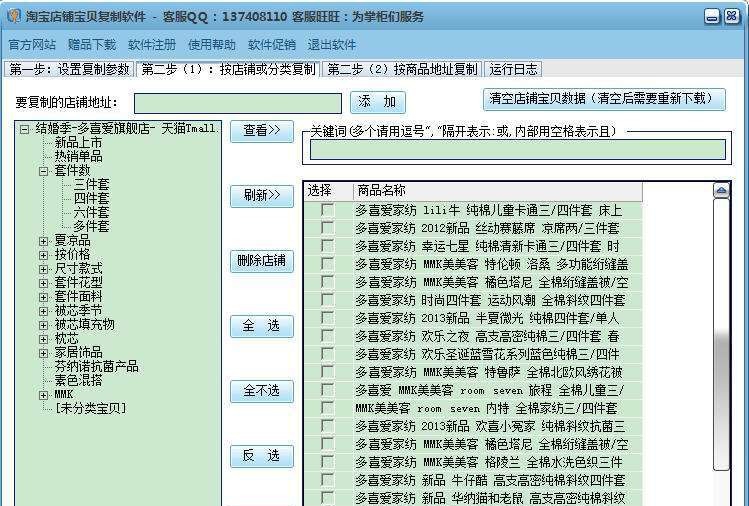Click the 添加 button
Viewport: 749px width, 506px height.
tap(377, 102)
